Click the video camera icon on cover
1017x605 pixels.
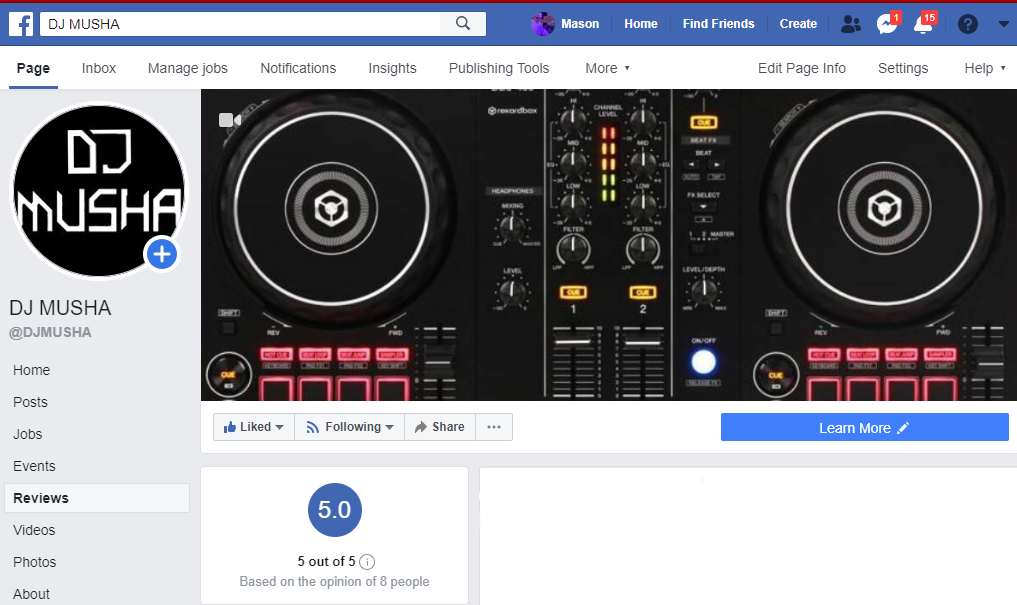(x=230, y=120)
